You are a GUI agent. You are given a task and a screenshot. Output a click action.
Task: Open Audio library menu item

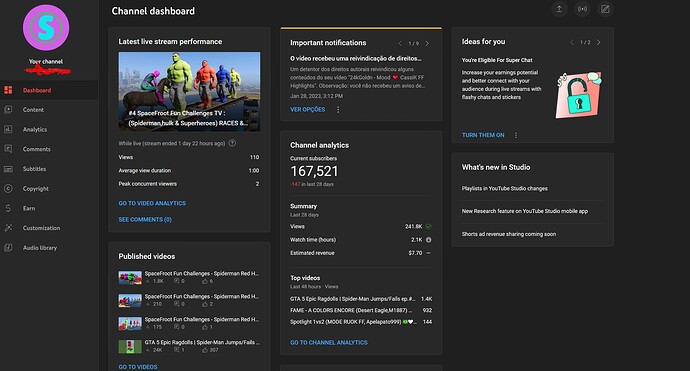click(x=49, y=248)
